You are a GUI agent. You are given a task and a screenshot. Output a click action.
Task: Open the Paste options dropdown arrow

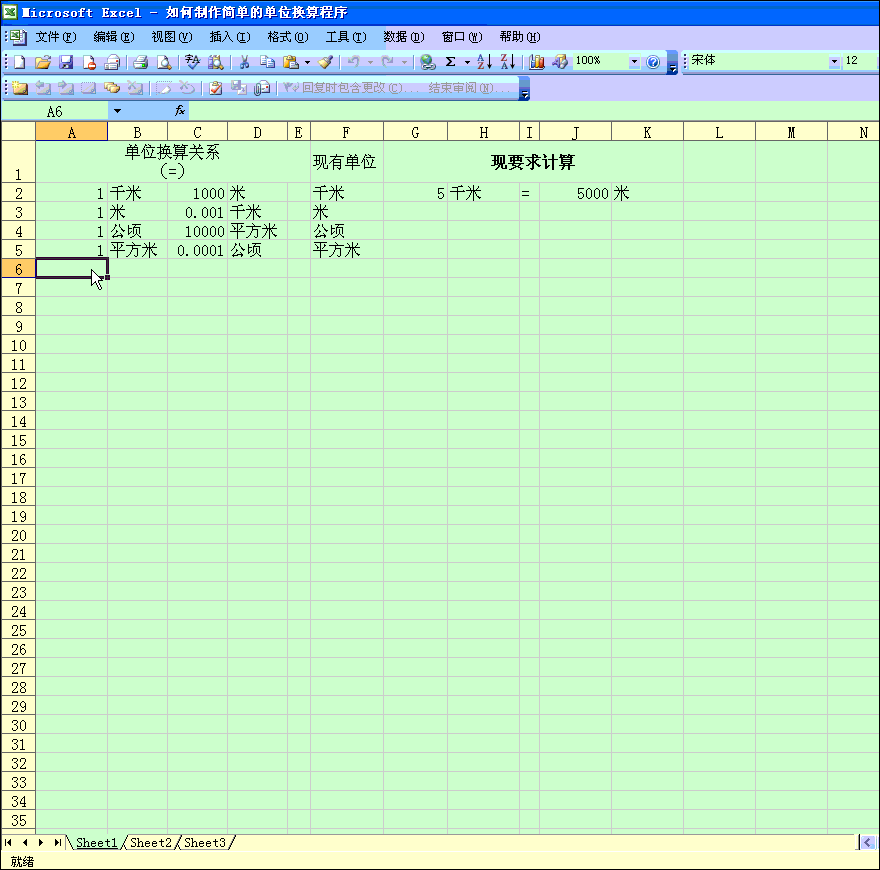(307, 62)
